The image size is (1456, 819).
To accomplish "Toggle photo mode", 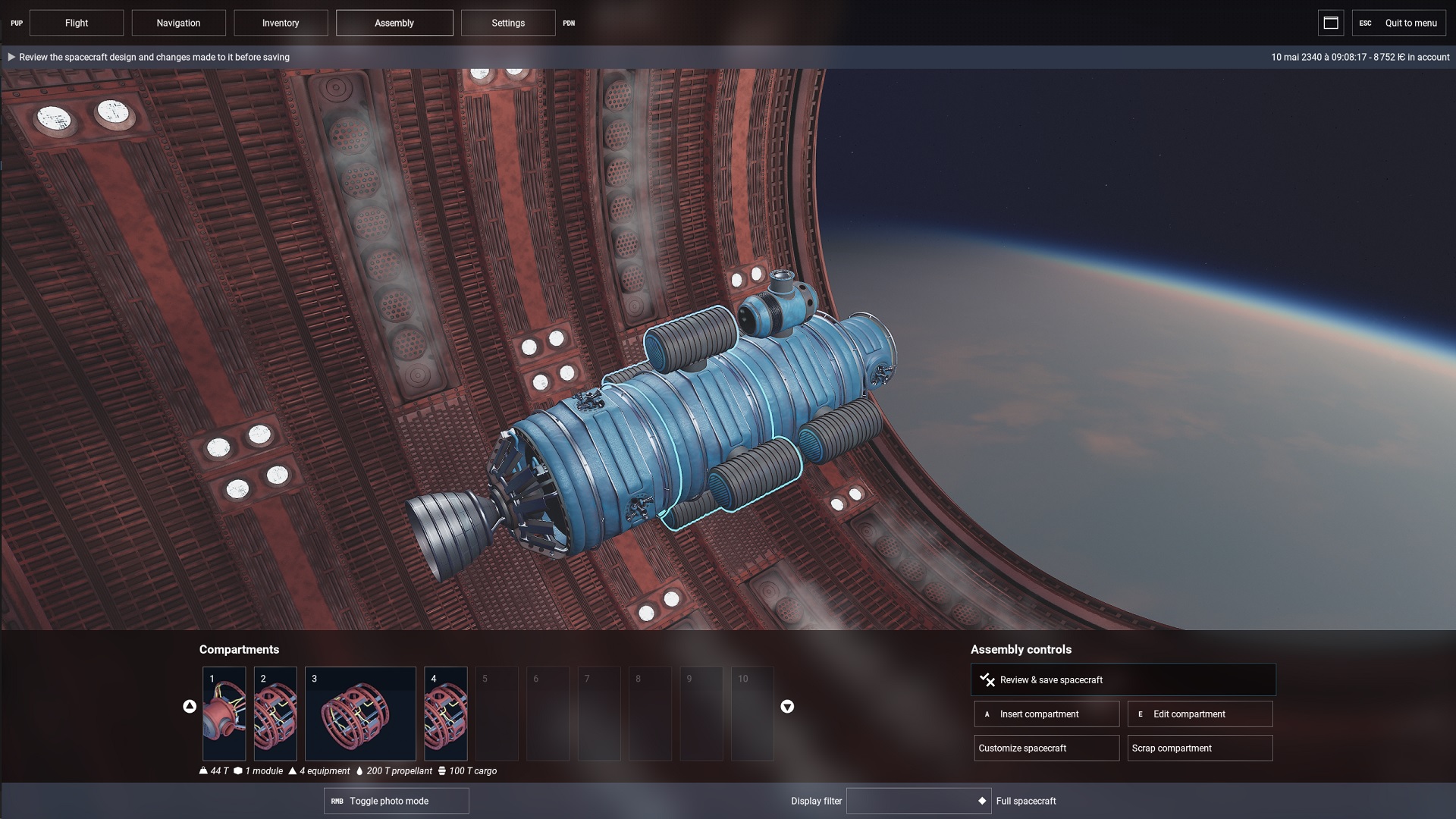I will click(x=397, y=801).
